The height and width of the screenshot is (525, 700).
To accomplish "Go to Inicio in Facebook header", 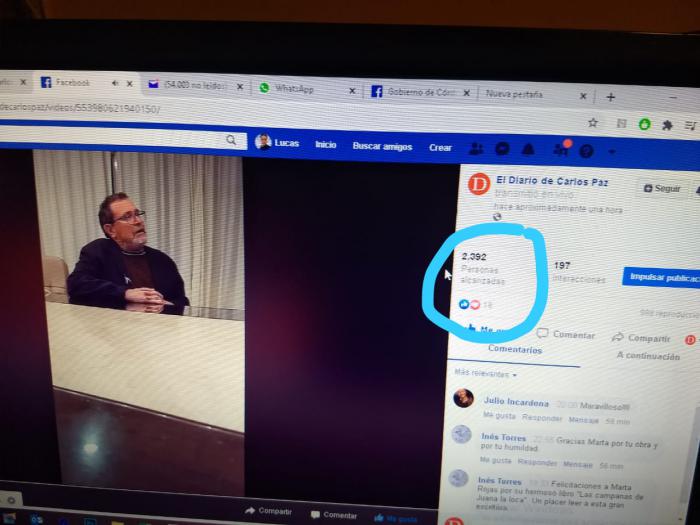I will click(325, 144).
